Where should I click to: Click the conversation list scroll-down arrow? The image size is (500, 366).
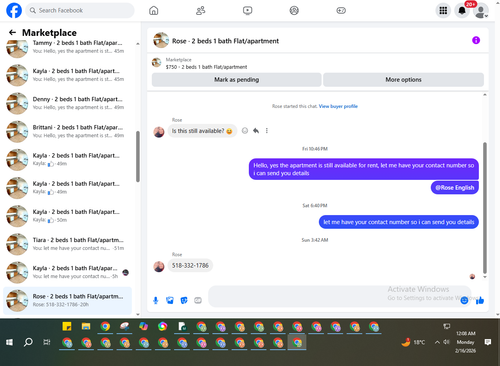tap(138, 314)
